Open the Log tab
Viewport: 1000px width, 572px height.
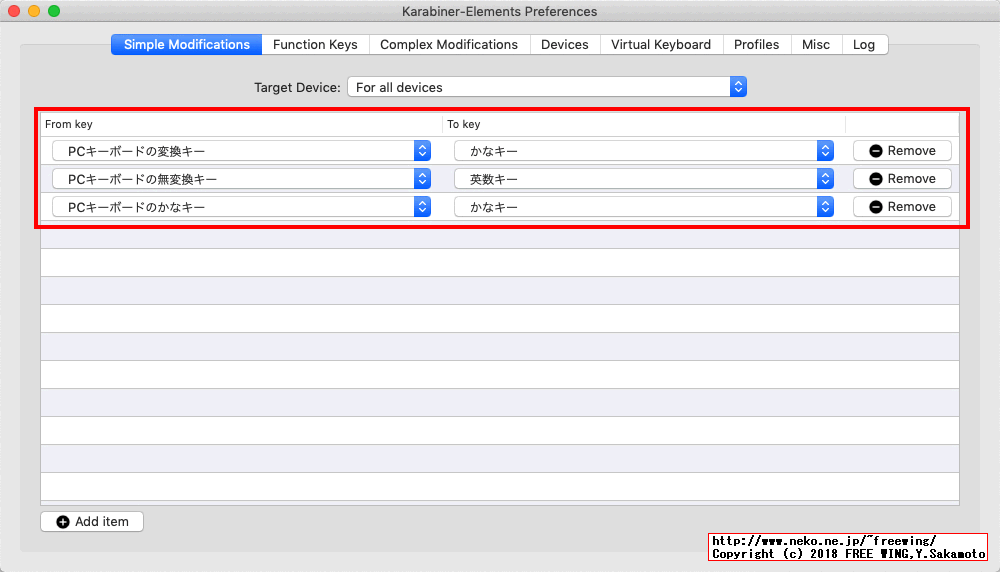point(864,45)
